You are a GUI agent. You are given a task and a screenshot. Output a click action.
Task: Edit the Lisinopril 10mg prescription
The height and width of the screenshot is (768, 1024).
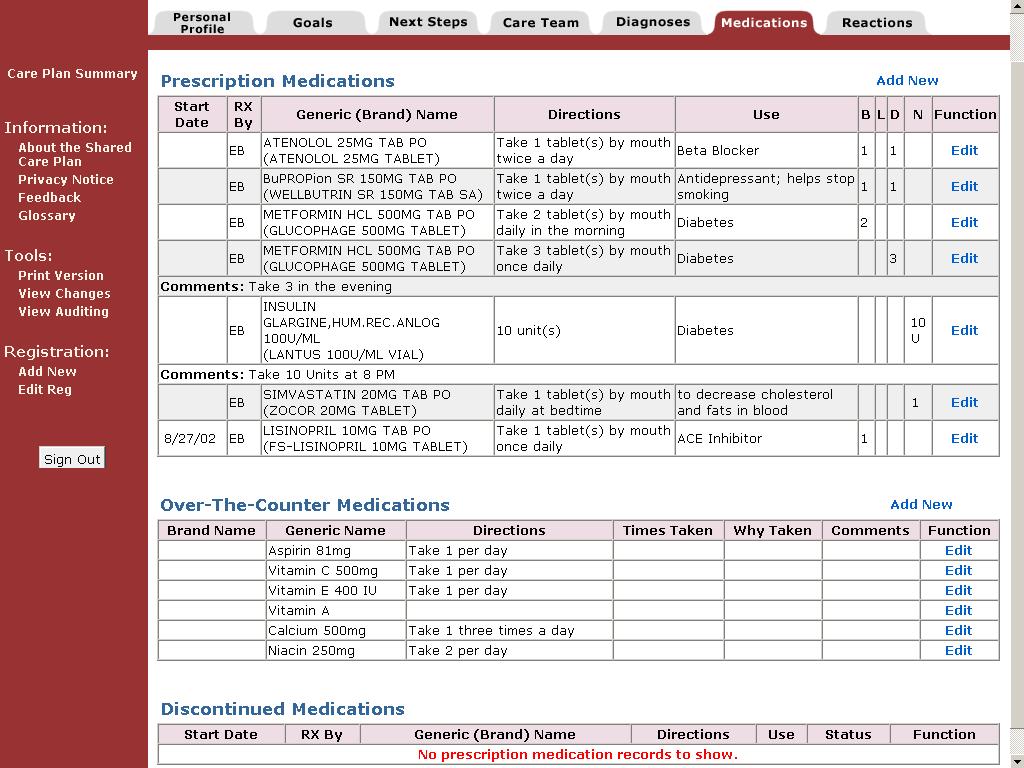(964, 438)
